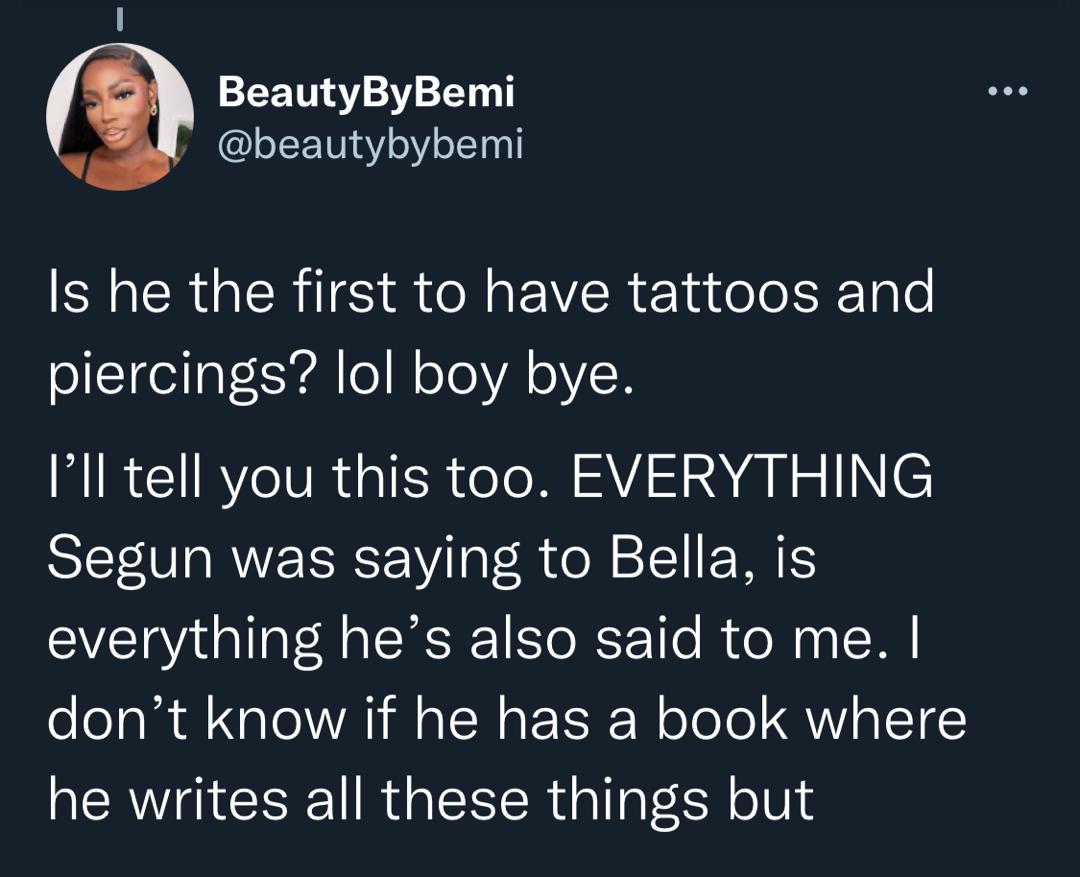Click the thread connector line above avatar
Image resolution: width=1080 pixels, height=877 pixels.
pyautogui.click(x=119, y=18)
